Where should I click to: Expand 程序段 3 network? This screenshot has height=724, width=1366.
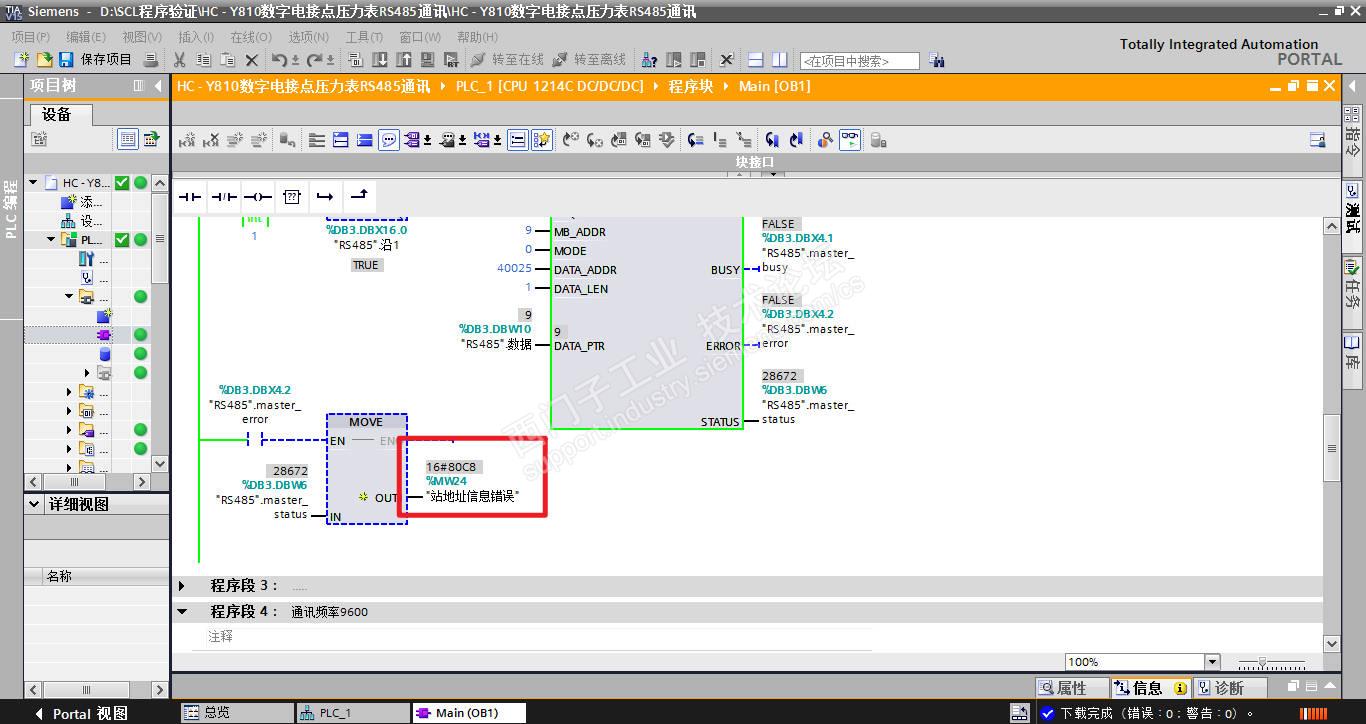click(182, 586)
